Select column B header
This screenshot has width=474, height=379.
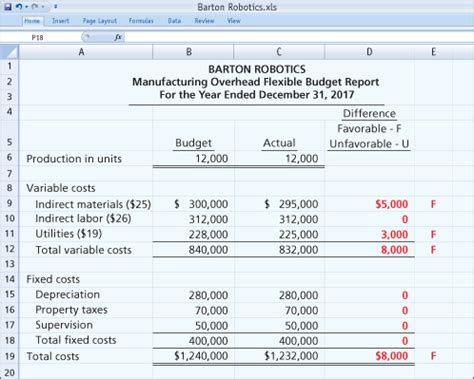(x=193, y=52)
